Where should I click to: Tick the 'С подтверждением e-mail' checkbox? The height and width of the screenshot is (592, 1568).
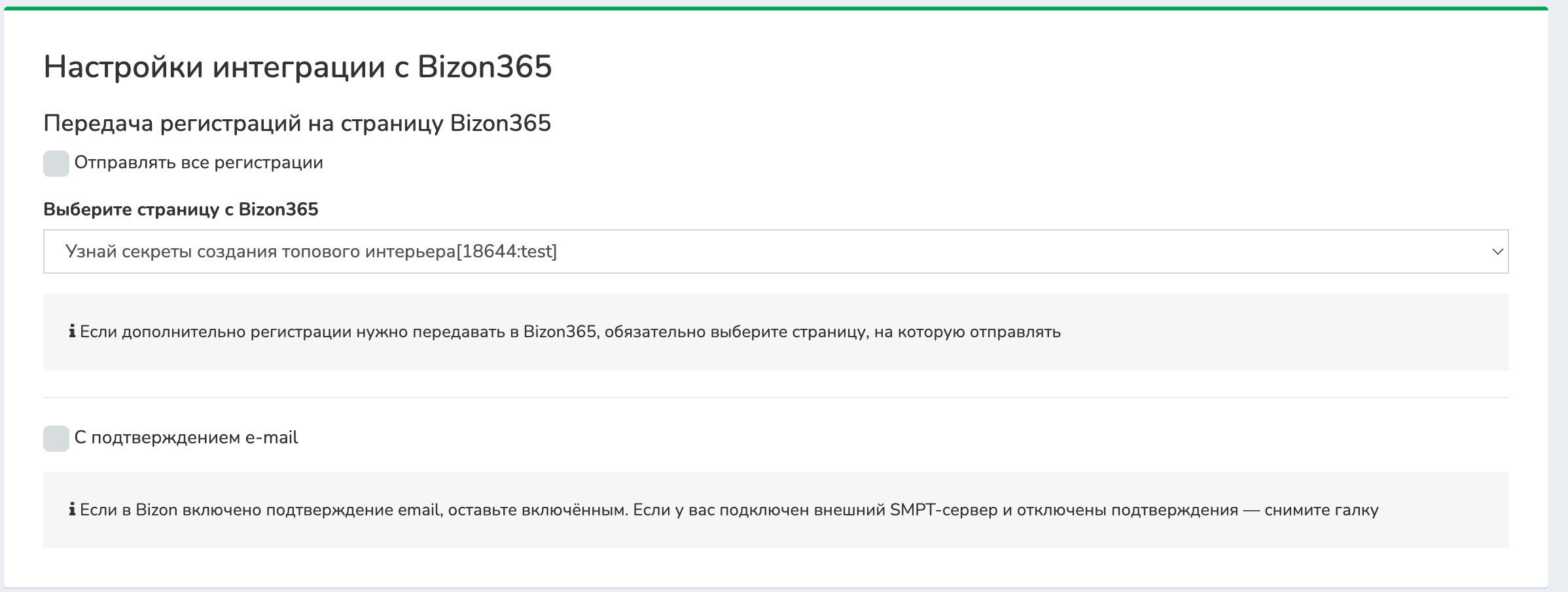click(x=56, y=439)
